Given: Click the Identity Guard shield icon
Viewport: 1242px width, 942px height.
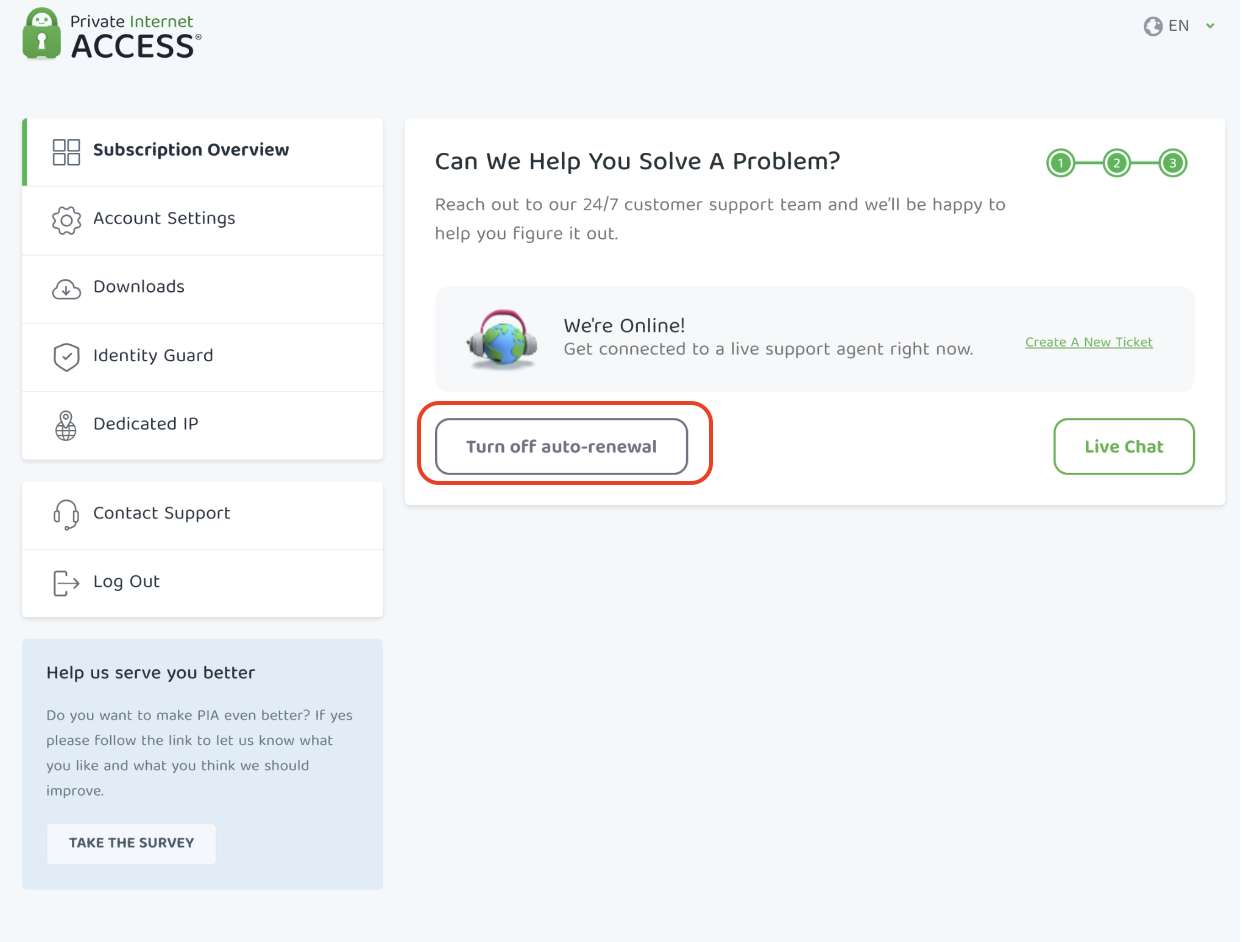Looking at the screenshot, I should [x=66, y=357].
